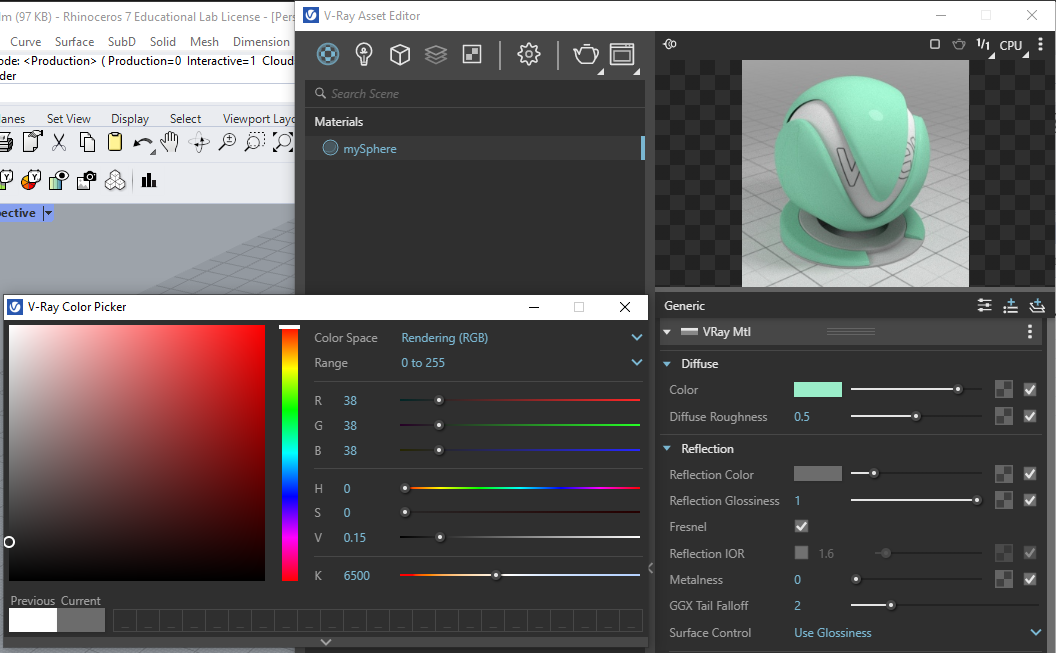Viewport: 1056px width, 653px height.
Task: Click the rainbow hue strip
Action: tap(290, 453)
